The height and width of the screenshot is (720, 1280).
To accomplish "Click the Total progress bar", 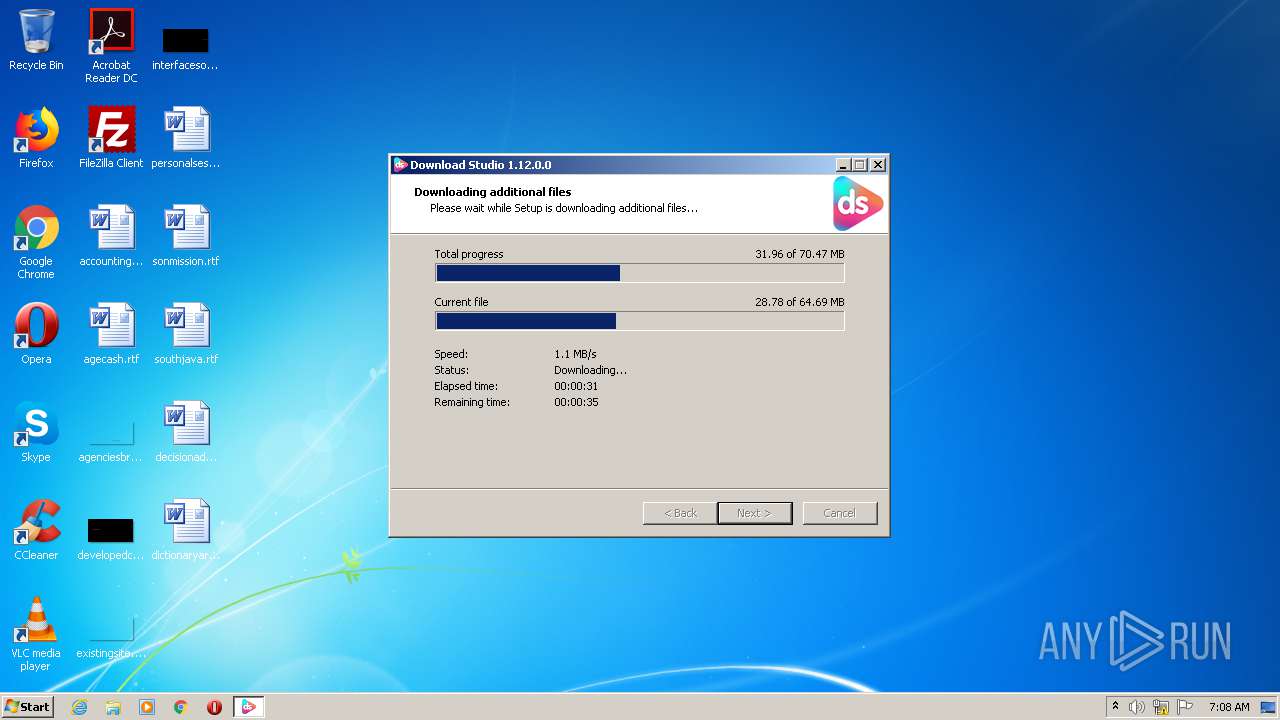I will (x=640, y=273).
